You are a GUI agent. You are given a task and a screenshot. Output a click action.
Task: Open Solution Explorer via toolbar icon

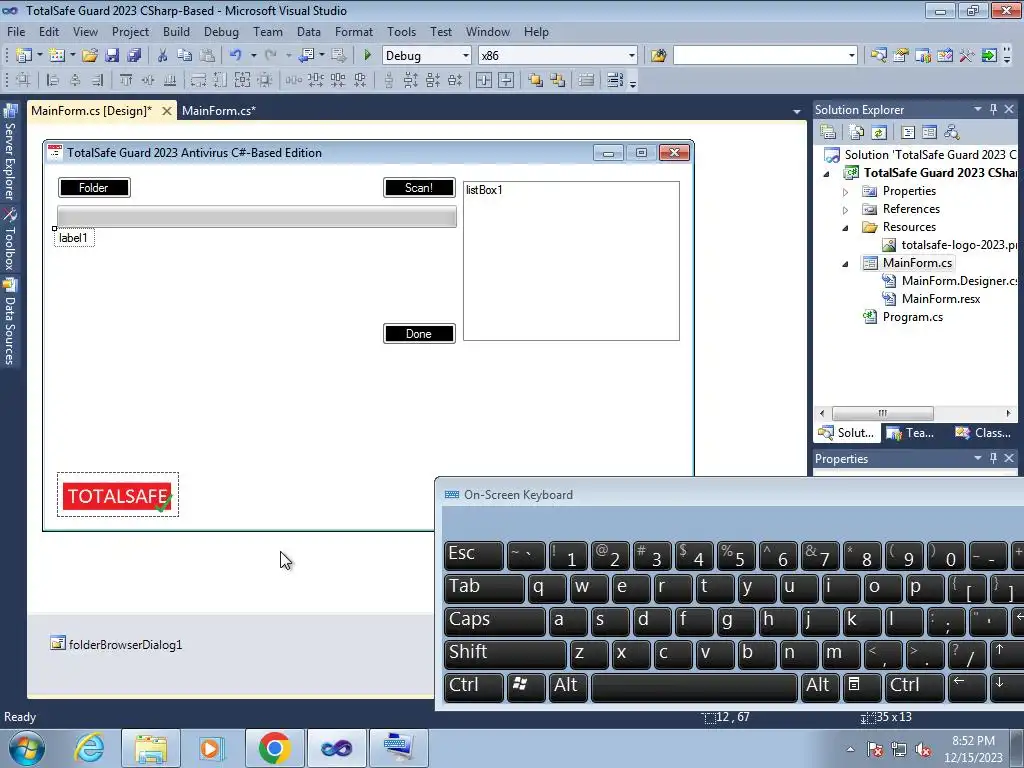pyautogui.click(x=878, y=56)
